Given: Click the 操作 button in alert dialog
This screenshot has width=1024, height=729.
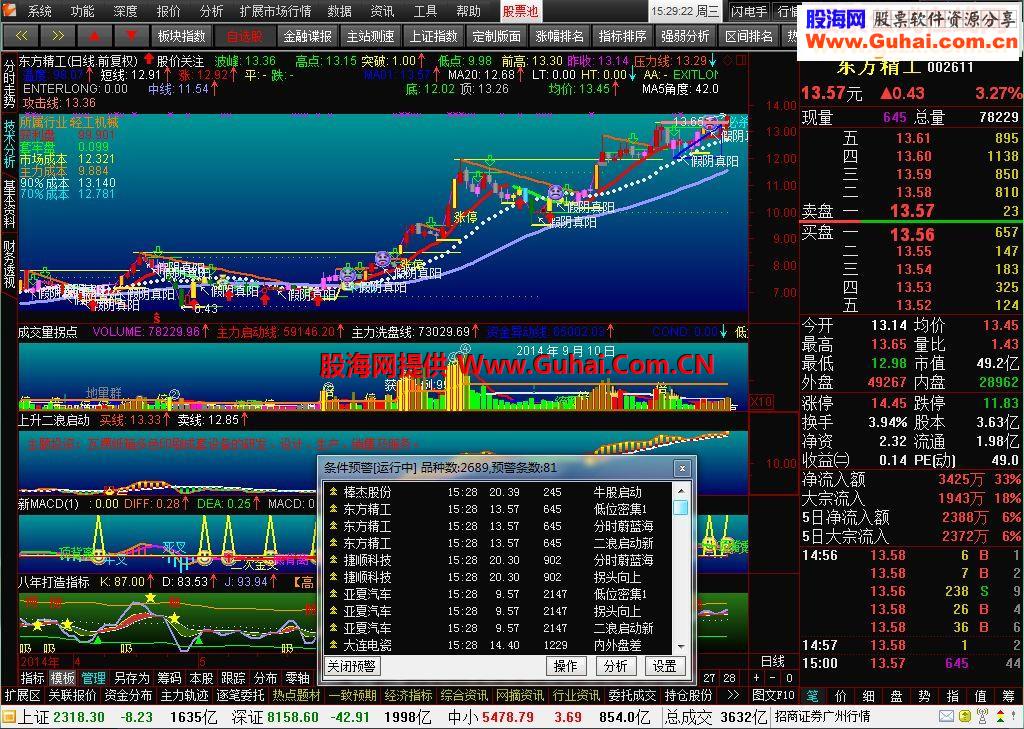Looking at the screenshot, I should click(565, 666).
